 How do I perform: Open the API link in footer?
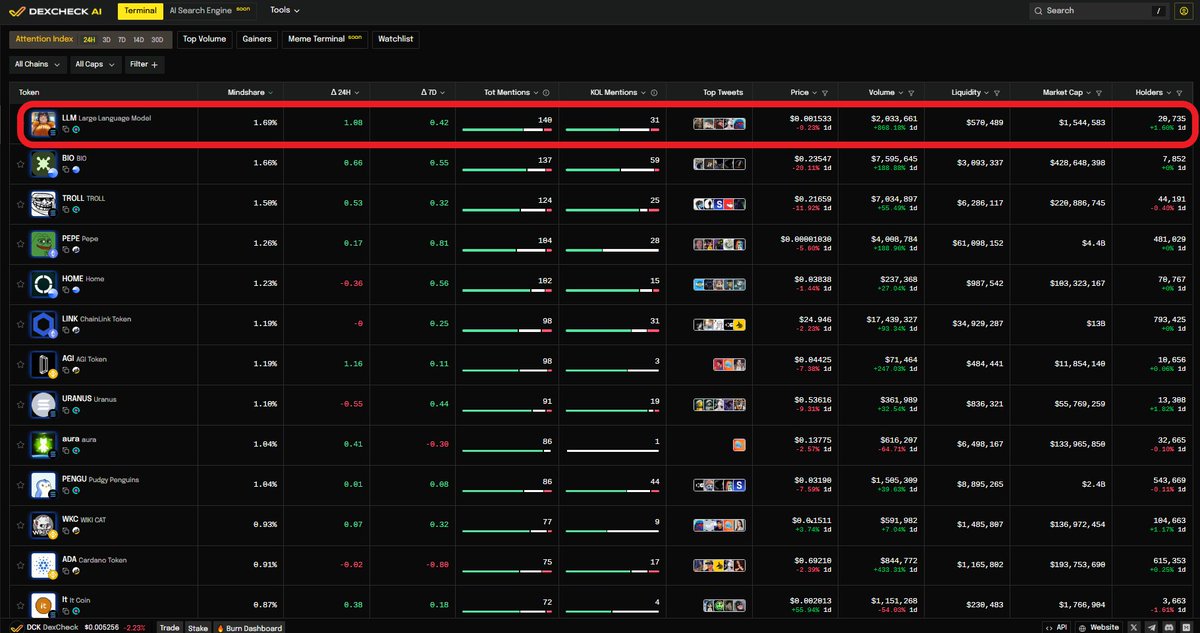click(x=1057, y=627)
